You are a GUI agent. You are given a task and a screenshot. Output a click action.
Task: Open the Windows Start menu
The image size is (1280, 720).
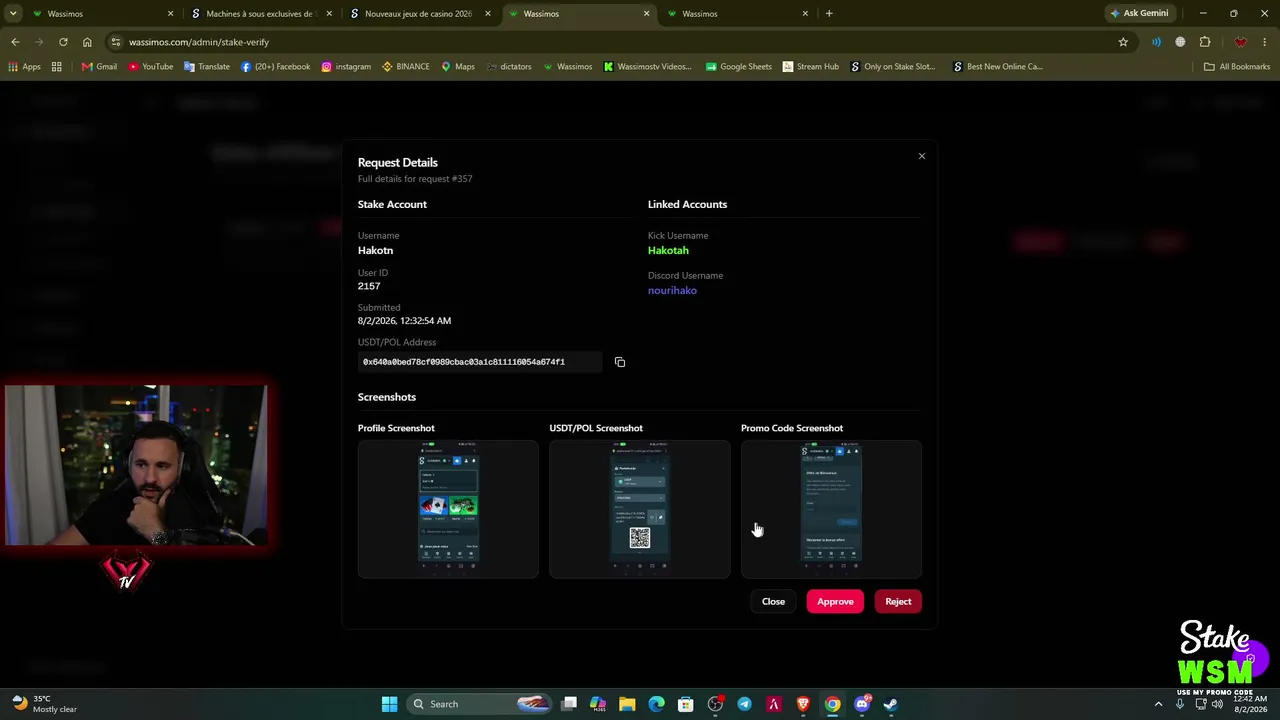[389, 704]
